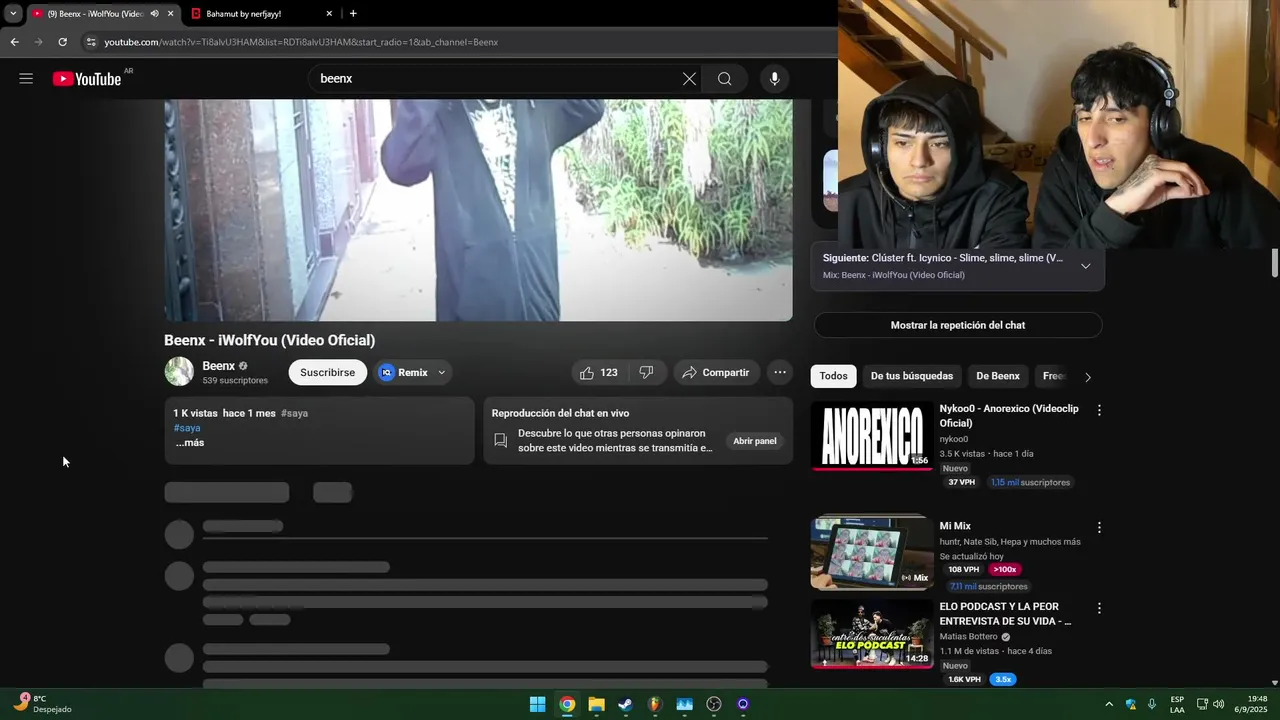The height and width of the screenshot is (720, 1280).
Task: Open FL Studio from the taskbar
Action: [655, 704]
